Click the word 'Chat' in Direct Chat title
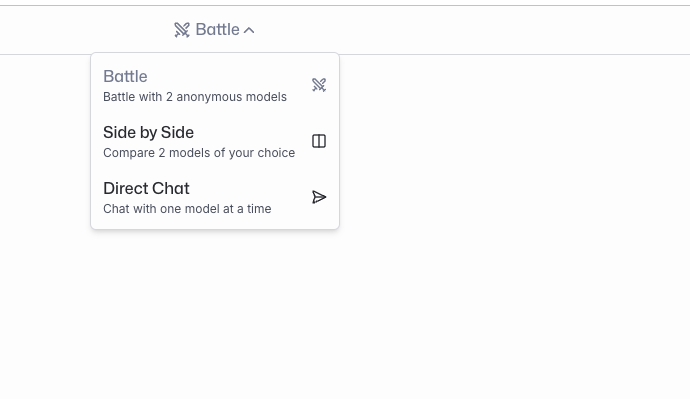 click(171, 188)
